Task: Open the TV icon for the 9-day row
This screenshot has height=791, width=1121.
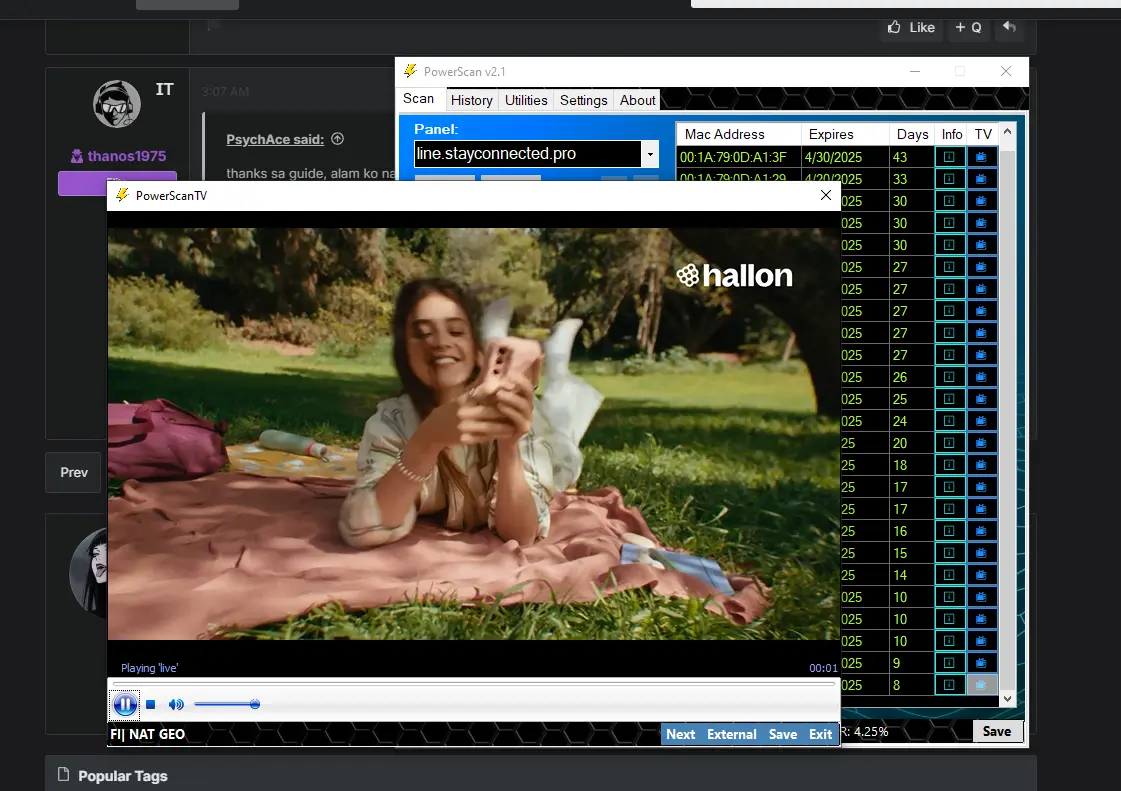Action: 982,663
